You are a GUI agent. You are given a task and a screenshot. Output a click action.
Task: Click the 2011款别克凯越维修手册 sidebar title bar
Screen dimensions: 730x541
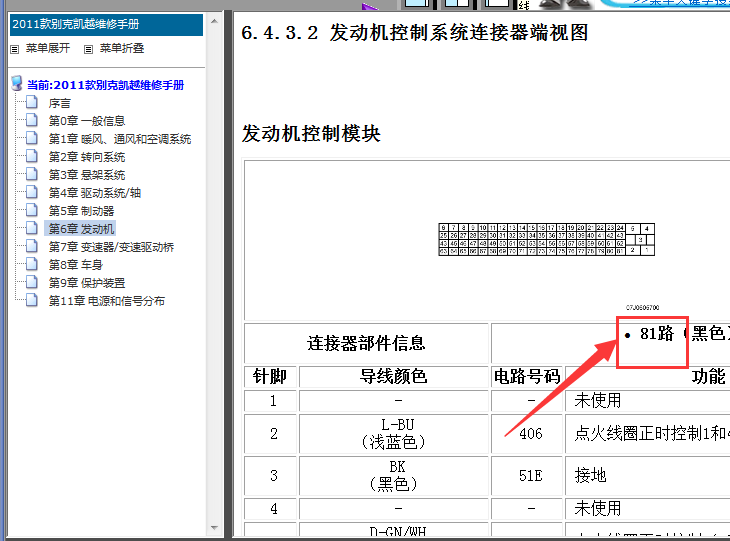[106, 25]
